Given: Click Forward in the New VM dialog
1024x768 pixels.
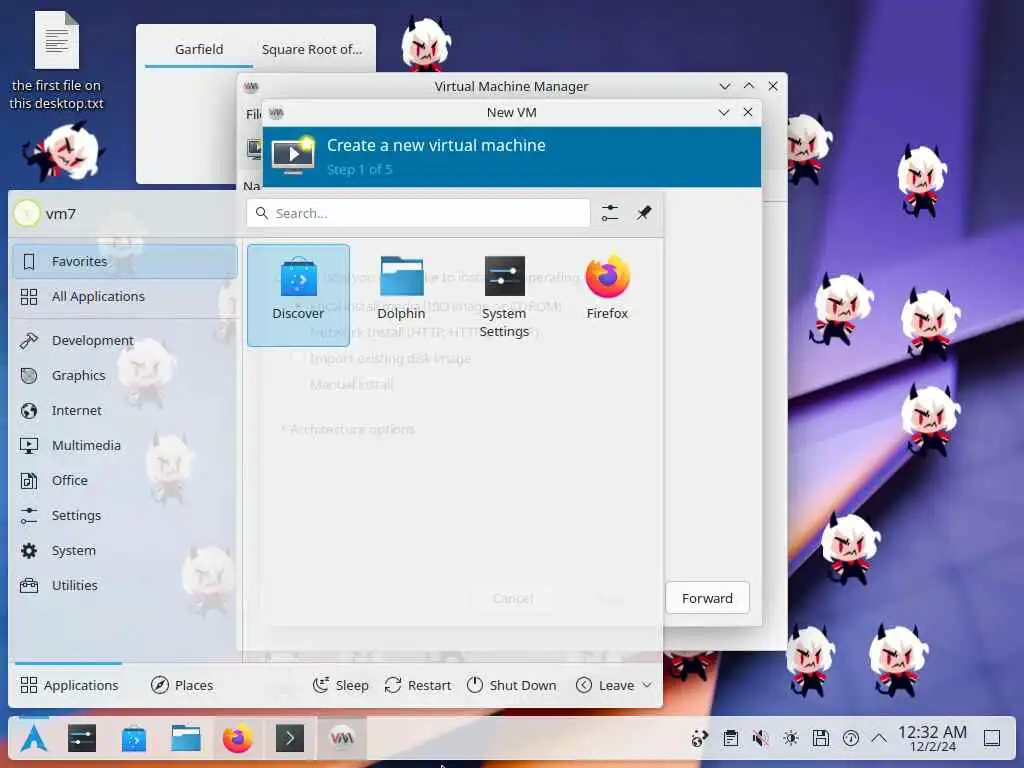Looking at the screenshot, I should (x=707, y=598).
